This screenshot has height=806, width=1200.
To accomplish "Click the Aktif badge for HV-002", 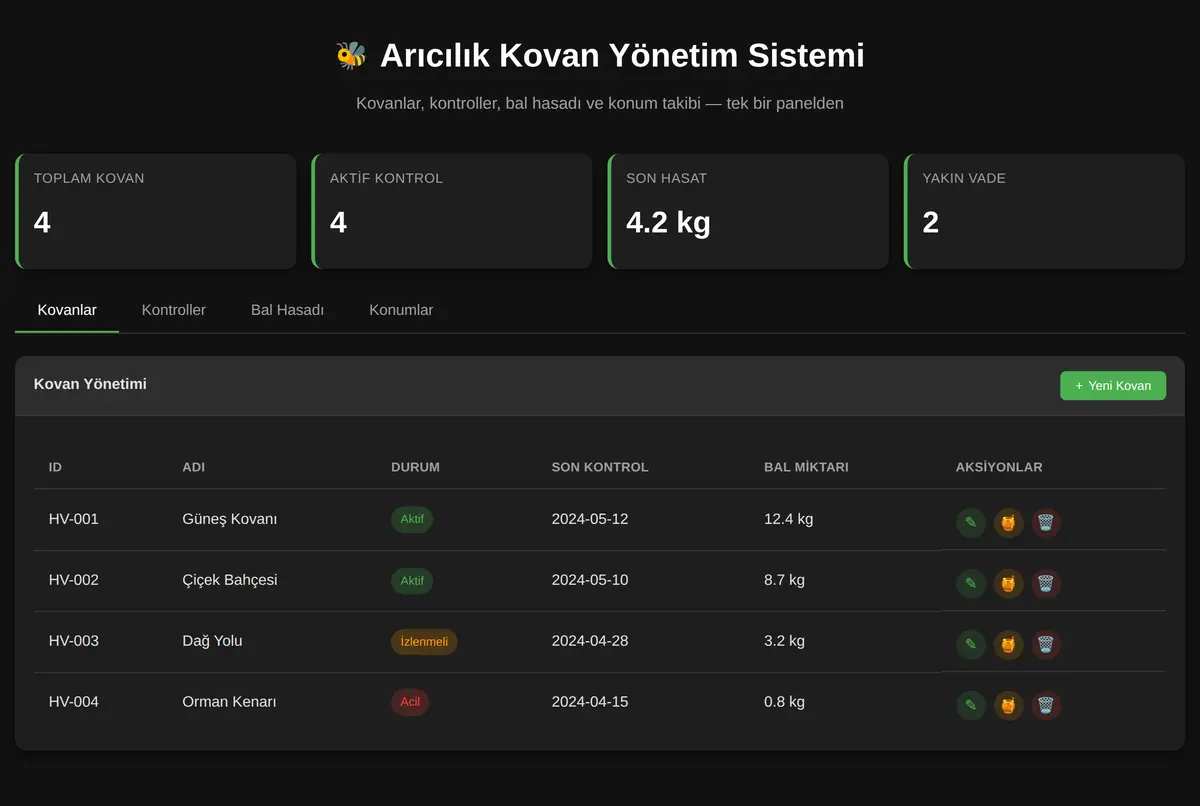I will coord(412,580).
